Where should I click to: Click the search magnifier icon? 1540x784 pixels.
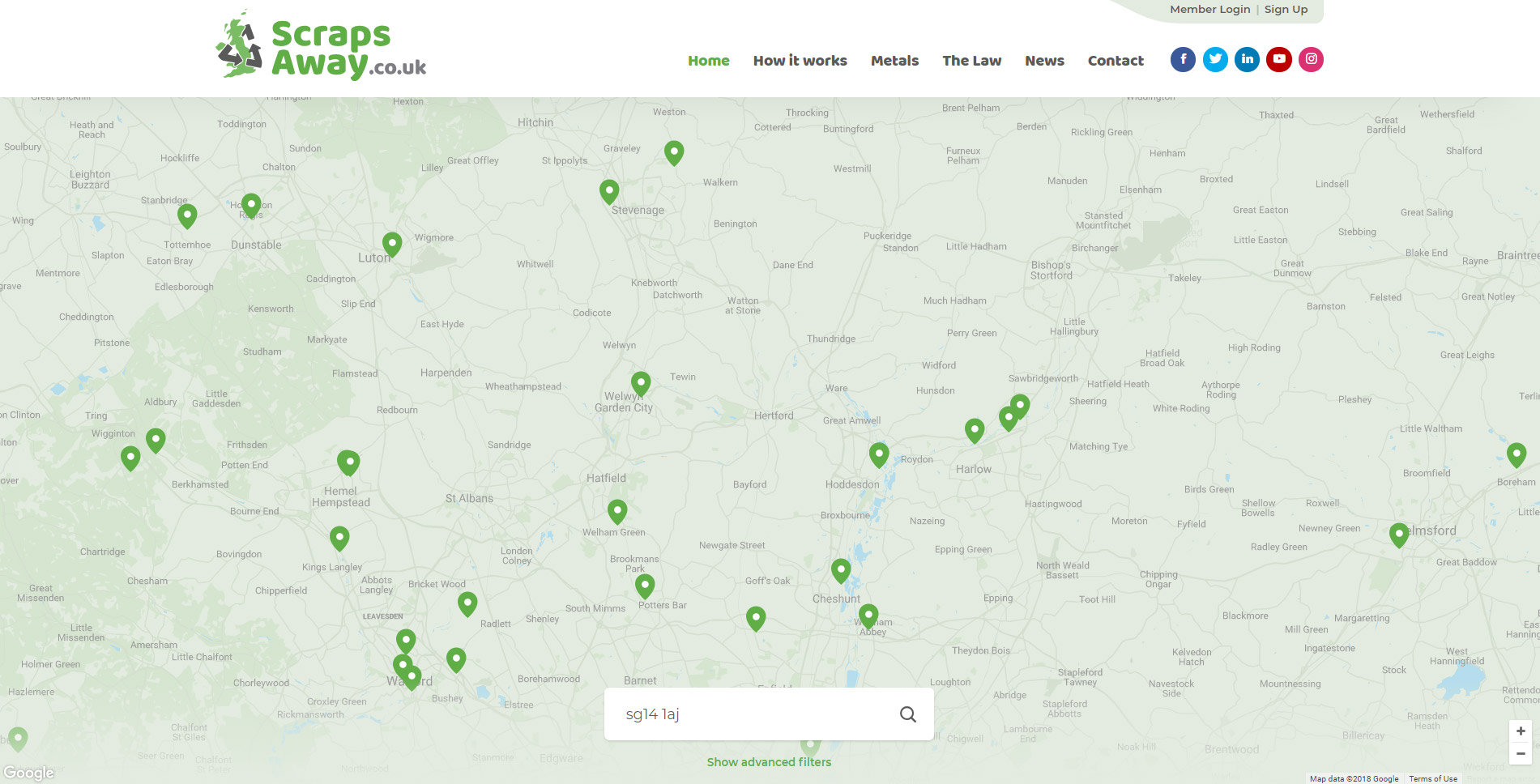(908, 714)
